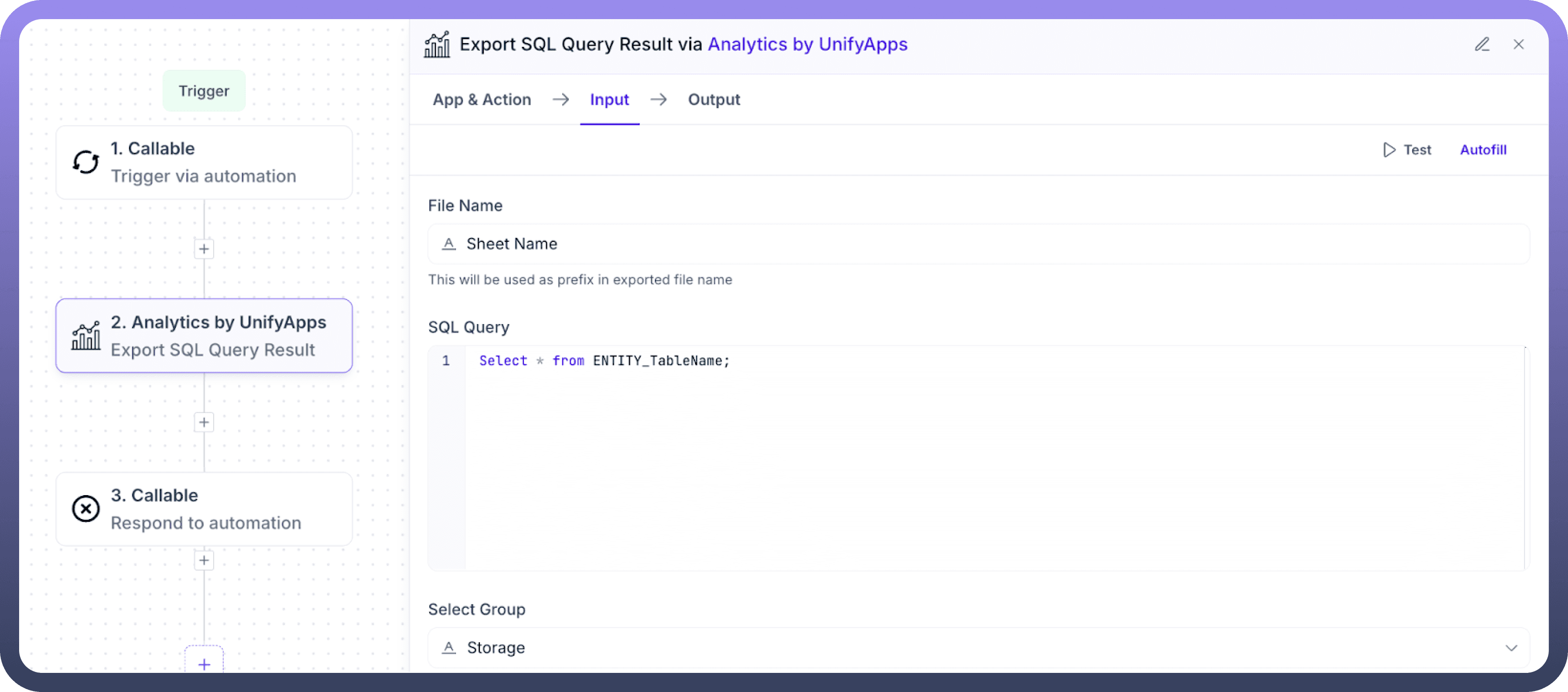Expand the Select Group Storage dropdown
The image size is (1568, 692).
[x=974, y=648]
